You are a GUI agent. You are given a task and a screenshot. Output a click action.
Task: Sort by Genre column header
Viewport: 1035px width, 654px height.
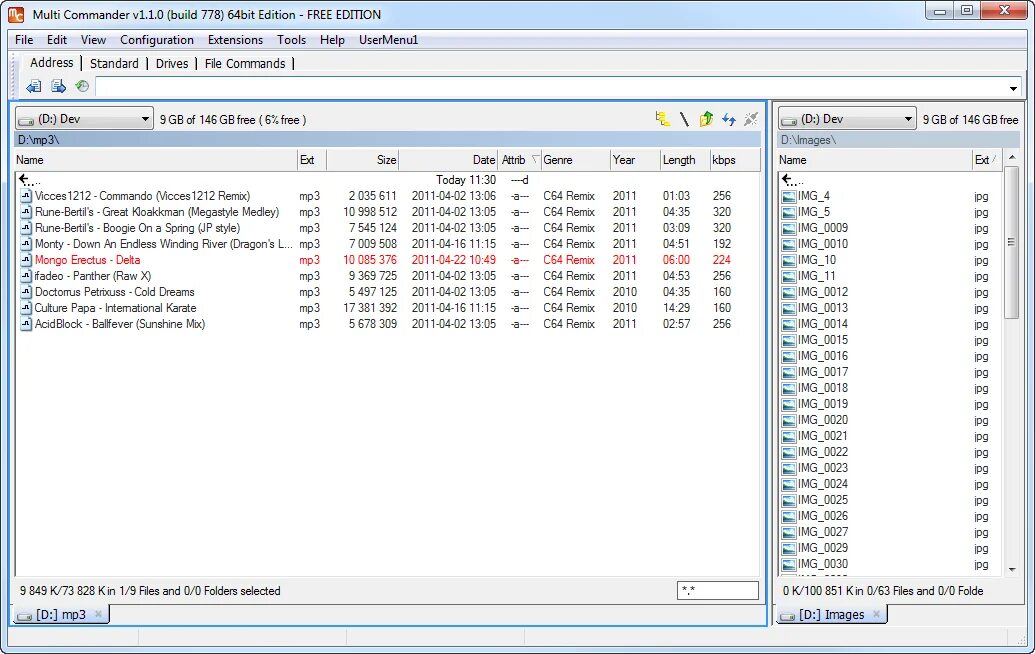tap(576, 160)
